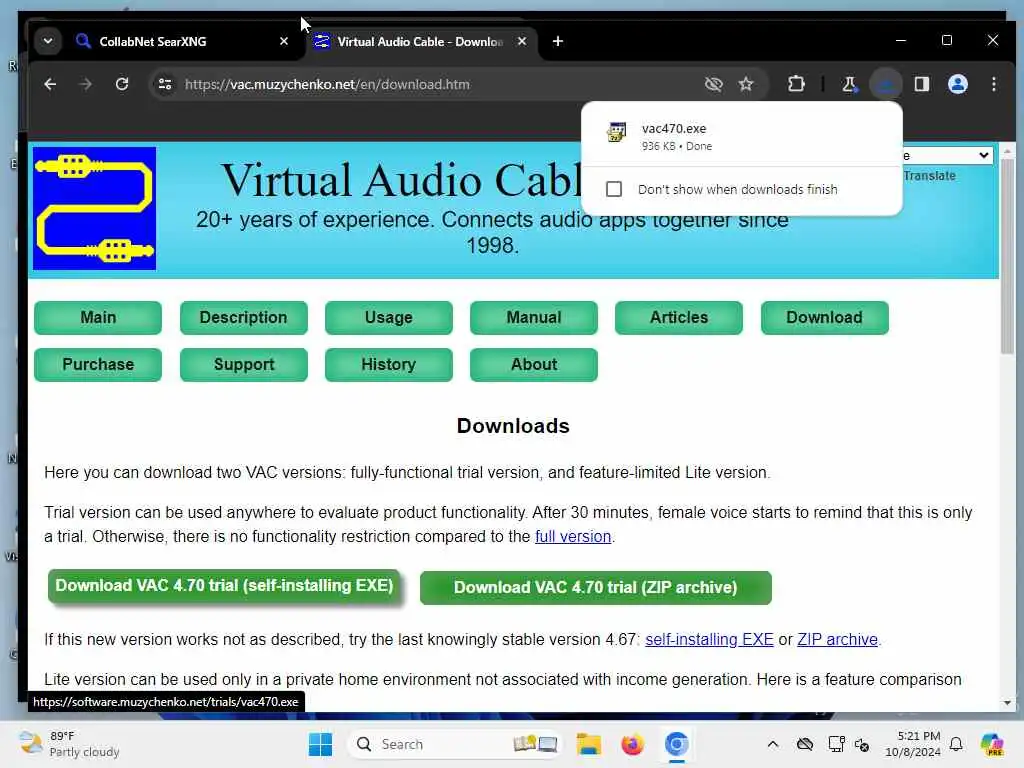Image resolution: width=1024 pixels, height=768 pixels.
Task: Open the Support page
Action: [x=244, y=364]
